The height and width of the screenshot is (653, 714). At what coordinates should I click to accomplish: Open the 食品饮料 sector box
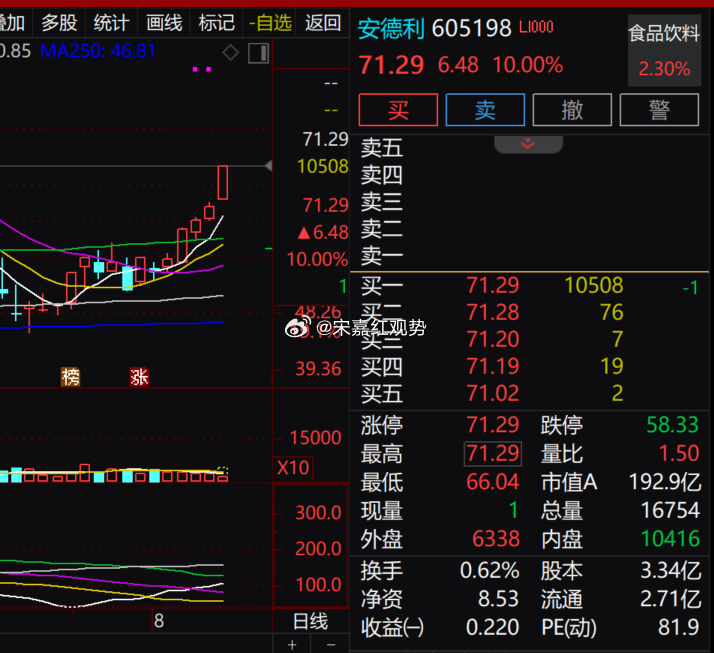coord(664,51)
